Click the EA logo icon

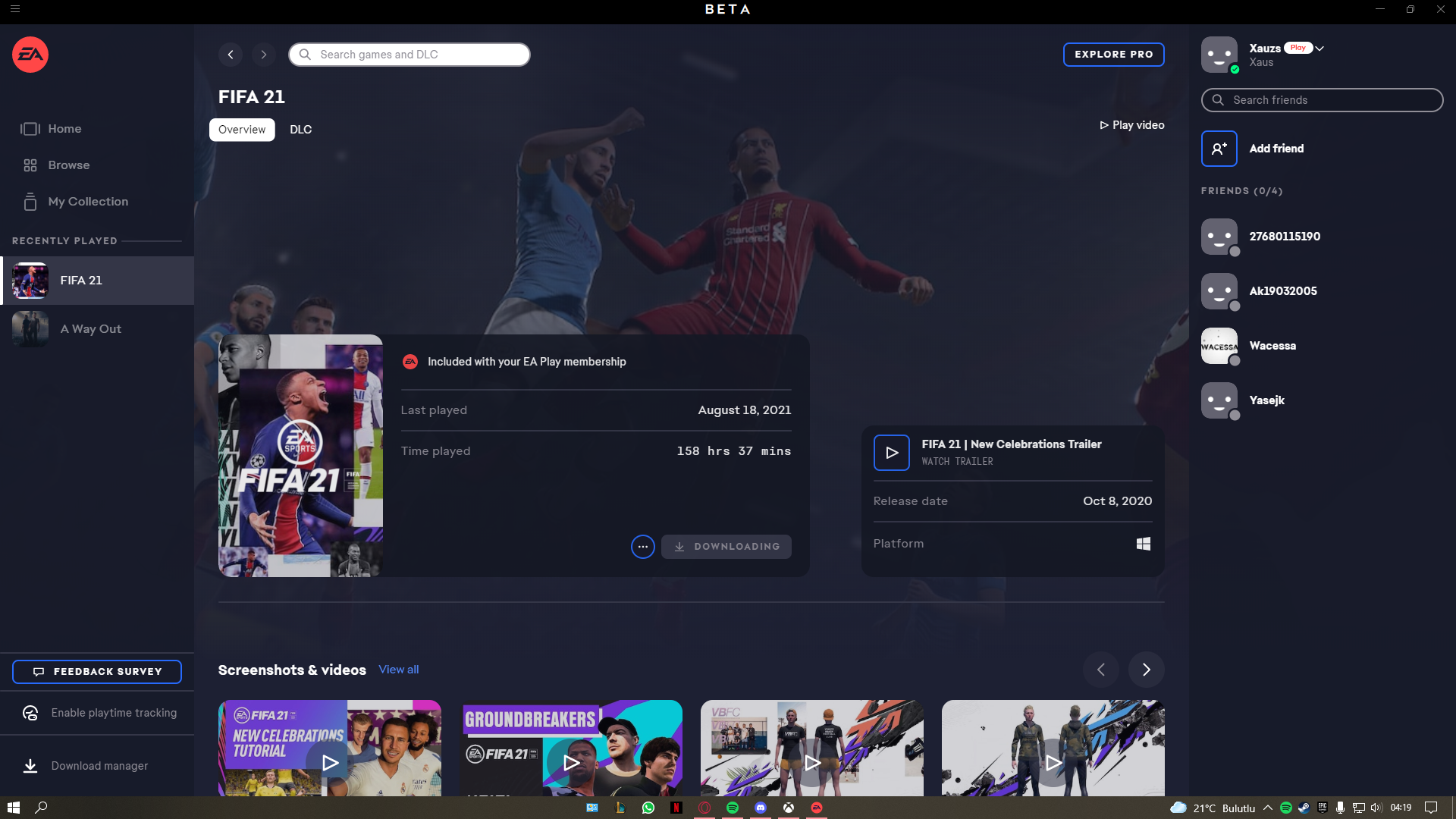30,55
